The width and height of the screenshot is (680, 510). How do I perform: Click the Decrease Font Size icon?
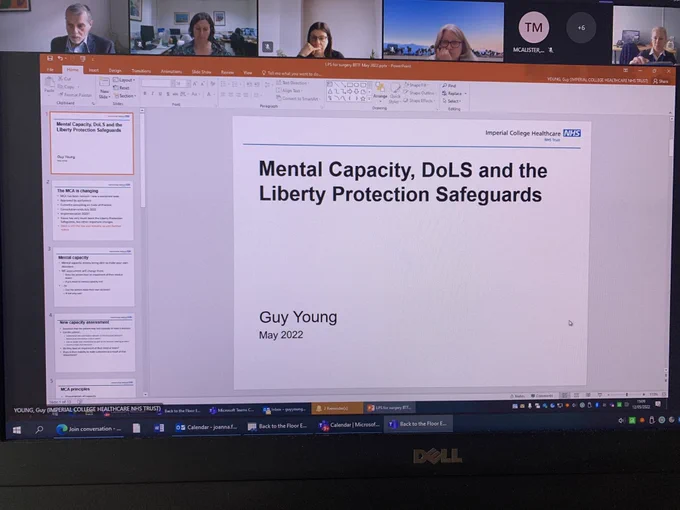click(202, 83)
